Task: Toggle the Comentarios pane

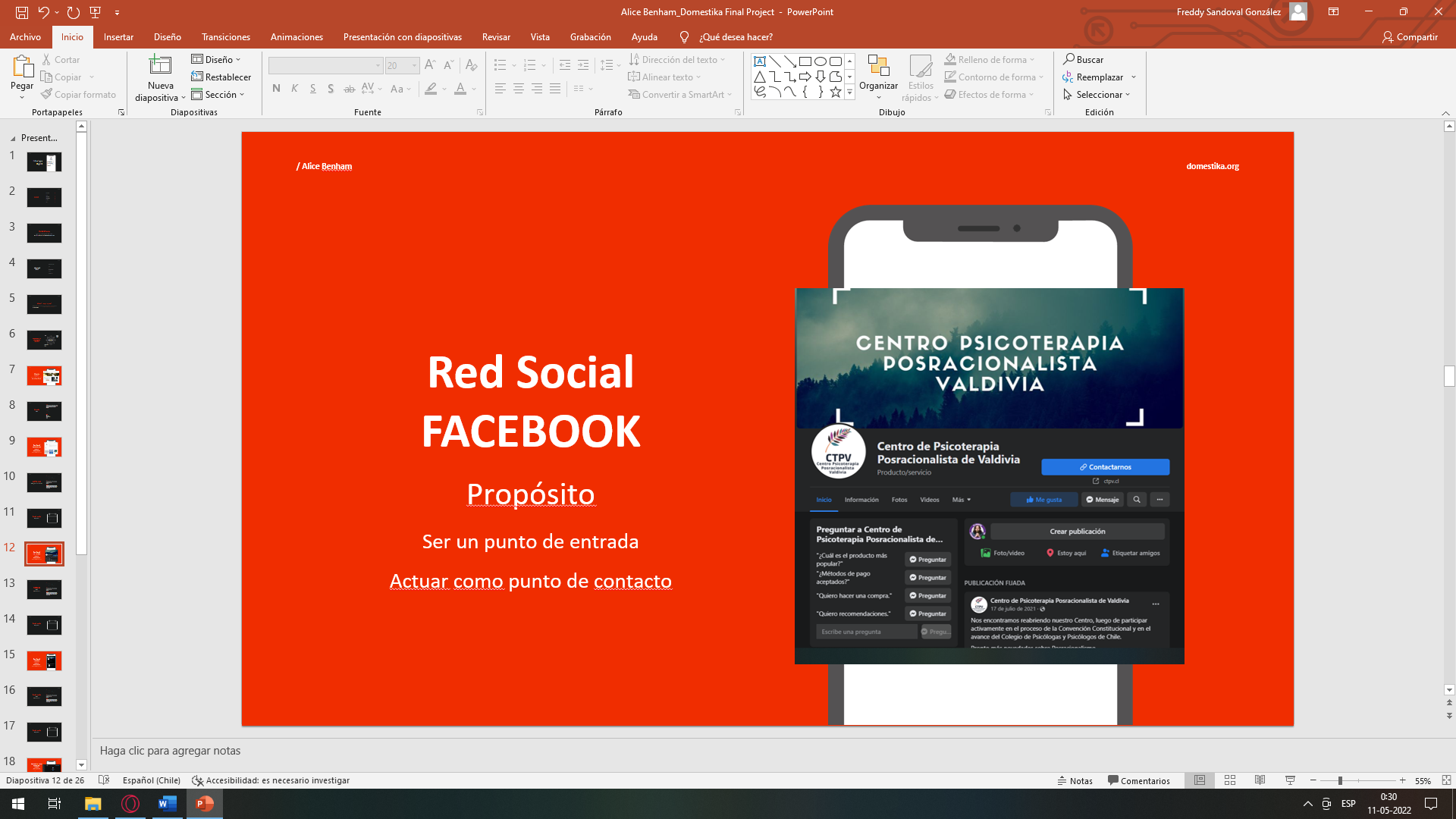Action: click(1138, 780)
